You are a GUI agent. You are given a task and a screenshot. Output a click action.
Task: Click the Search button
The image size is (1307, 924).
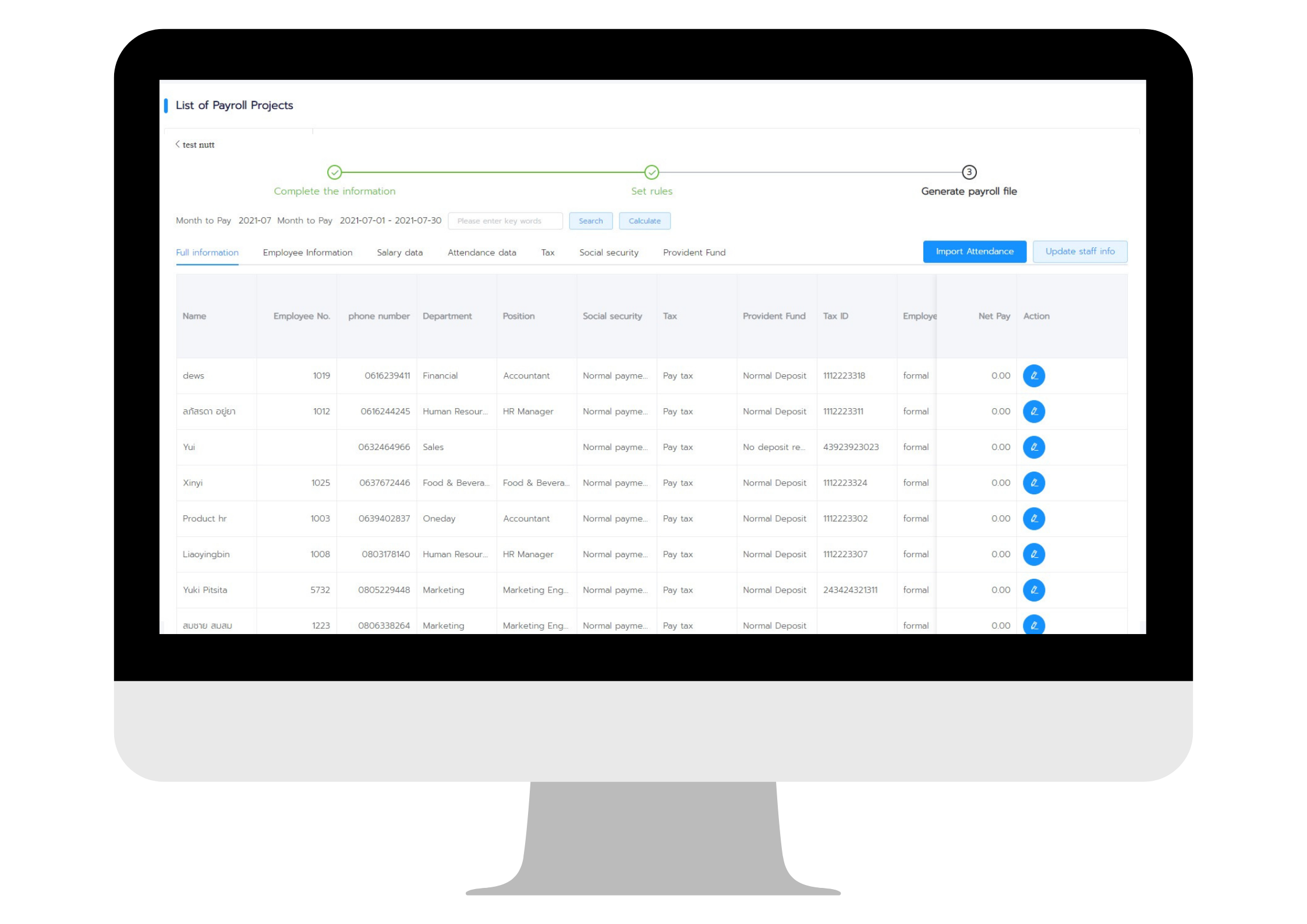pos(591,221)
